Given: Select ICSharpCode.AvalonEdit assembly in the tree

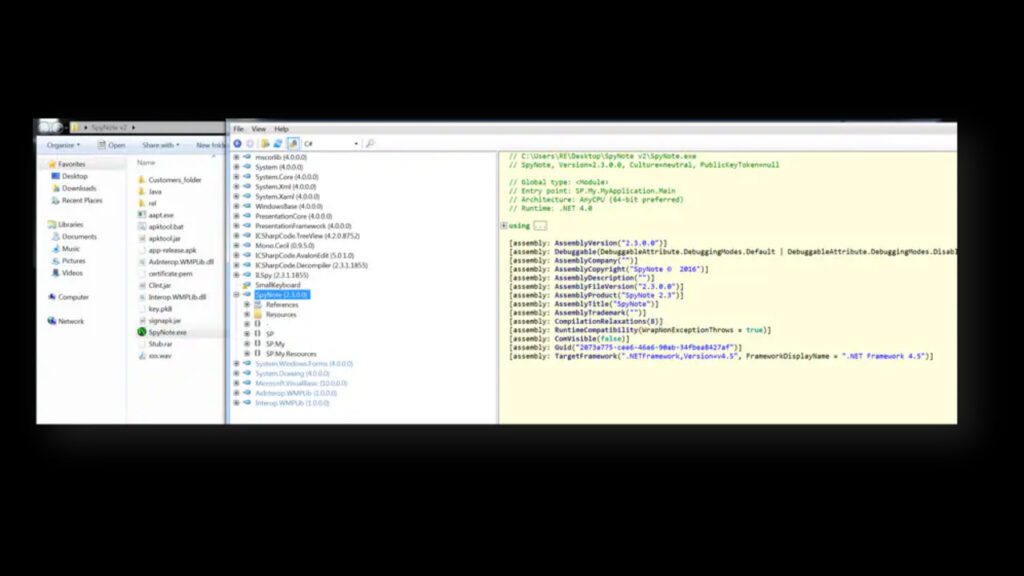Looking at the screenshot, I should coord(304,256).
